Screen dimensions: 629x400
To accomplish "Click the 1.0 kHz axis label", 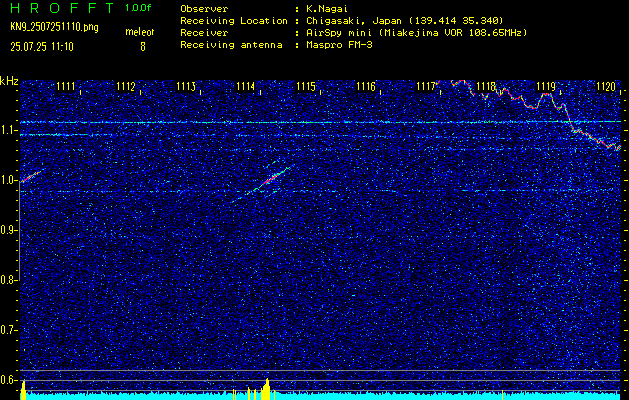I will (8, 180).
